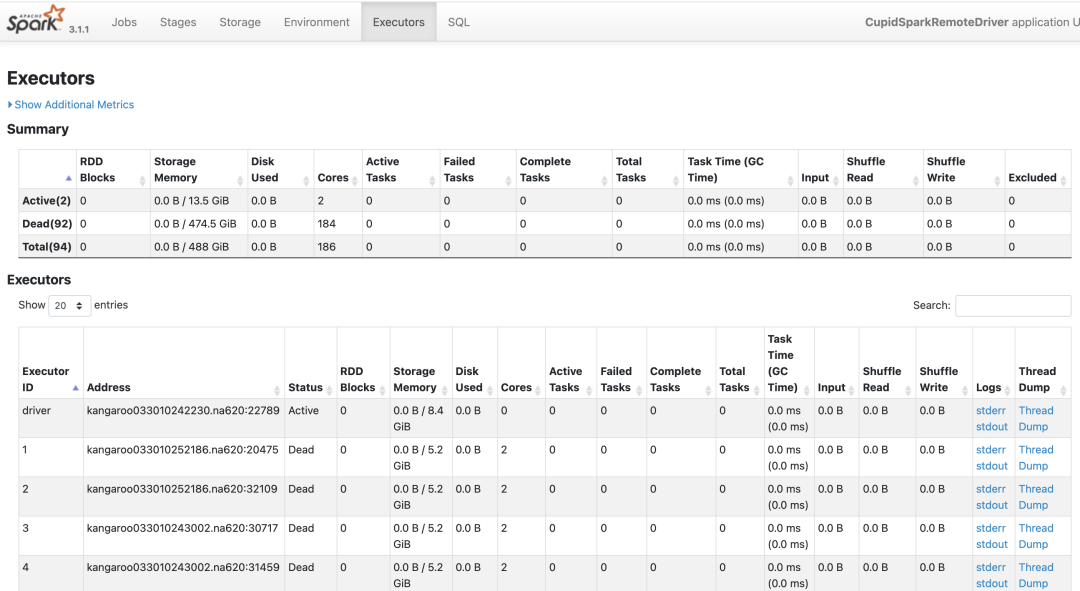Click the Search input field

1012,306
